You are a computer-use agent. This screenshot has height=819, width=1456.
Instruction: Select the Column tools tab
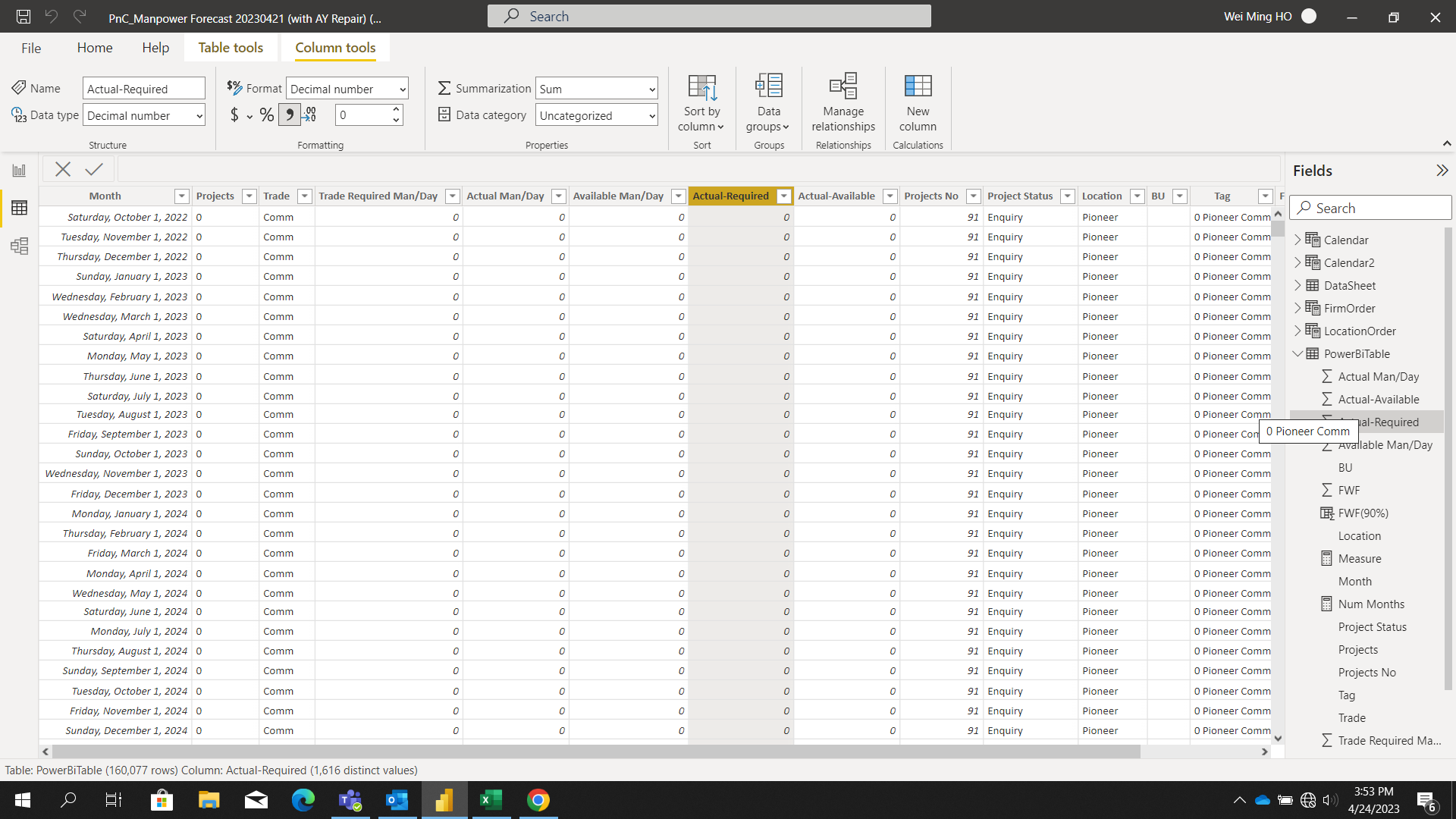click(x=335, y=48)
